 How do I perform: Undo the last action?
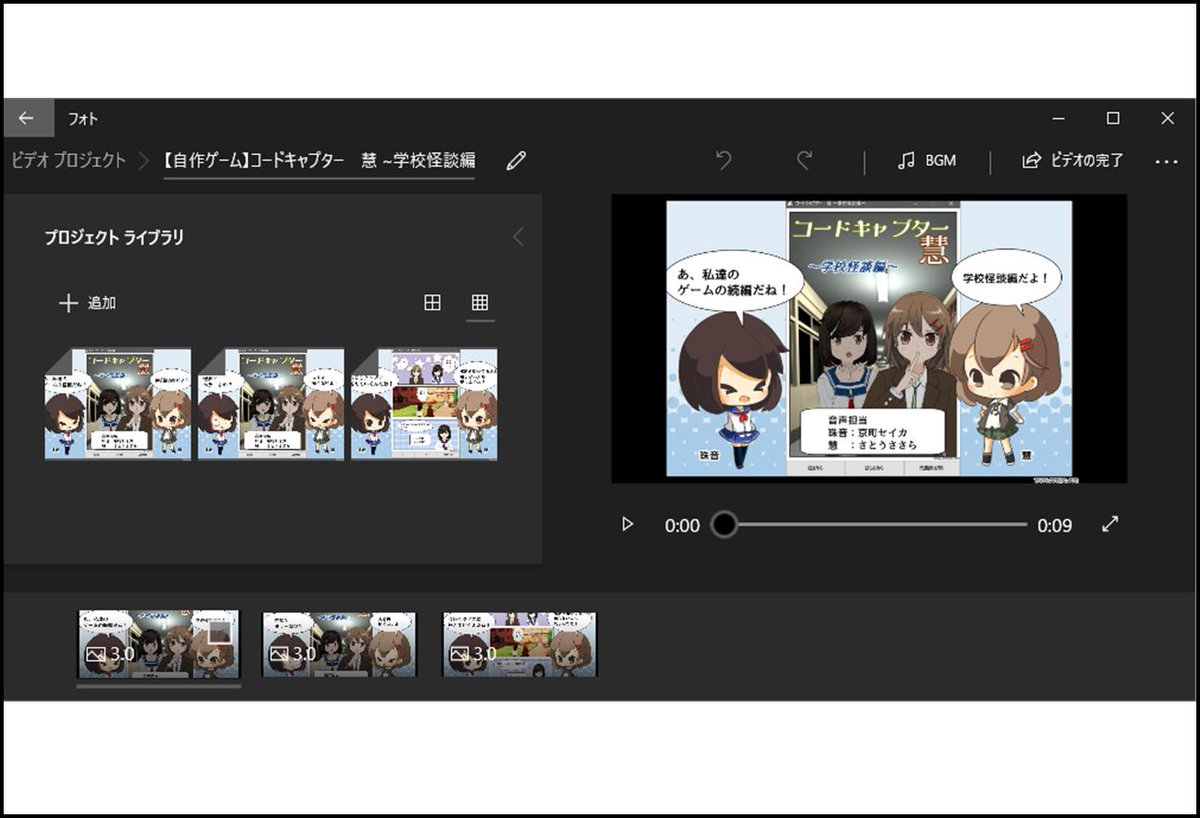[724, 160]
